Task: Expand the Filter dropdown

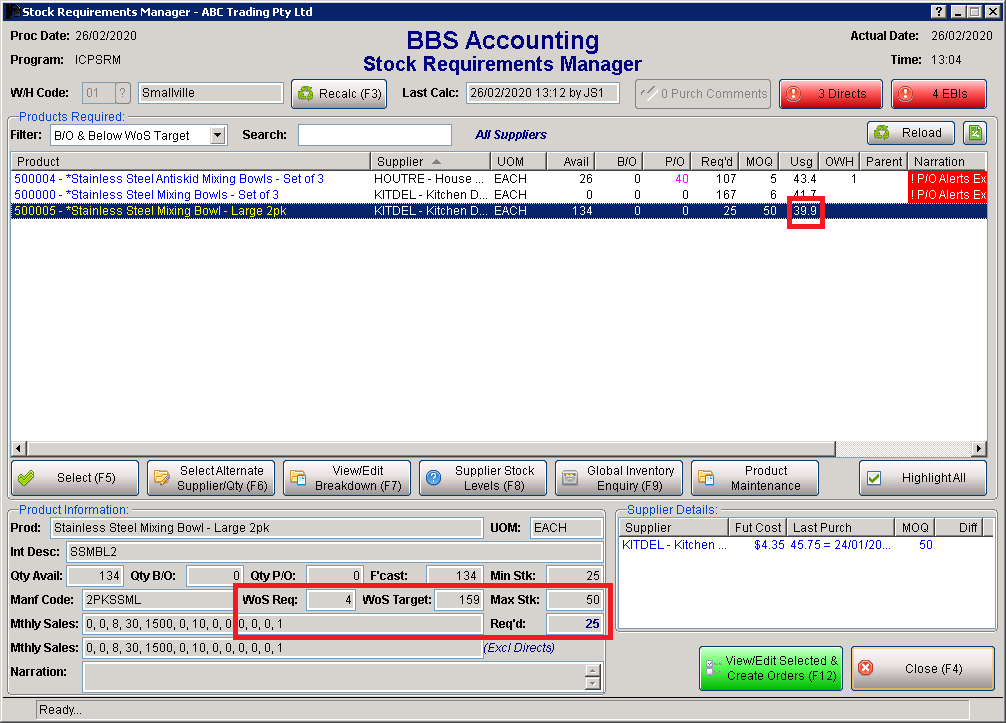Action: tap(218, 135)
